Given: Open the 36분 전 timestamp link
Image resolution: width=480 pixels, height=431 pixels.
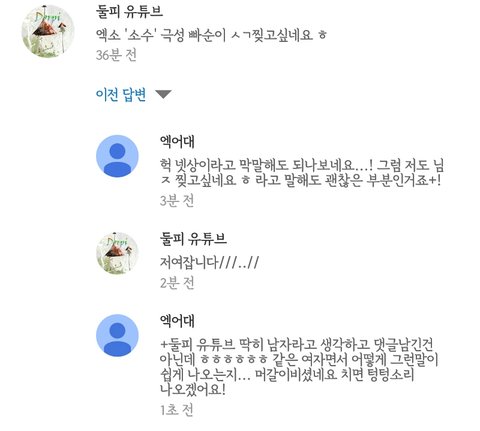Looking at the screenshot, I should tap(116, 55).
